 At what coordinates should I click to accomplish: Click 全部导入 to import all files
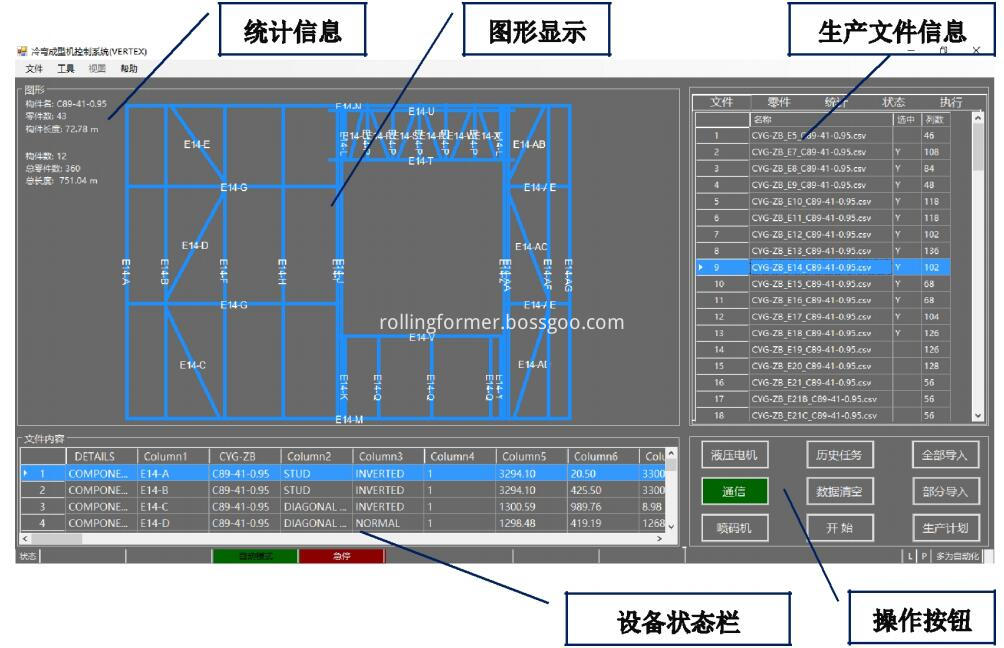pos(944,455)
